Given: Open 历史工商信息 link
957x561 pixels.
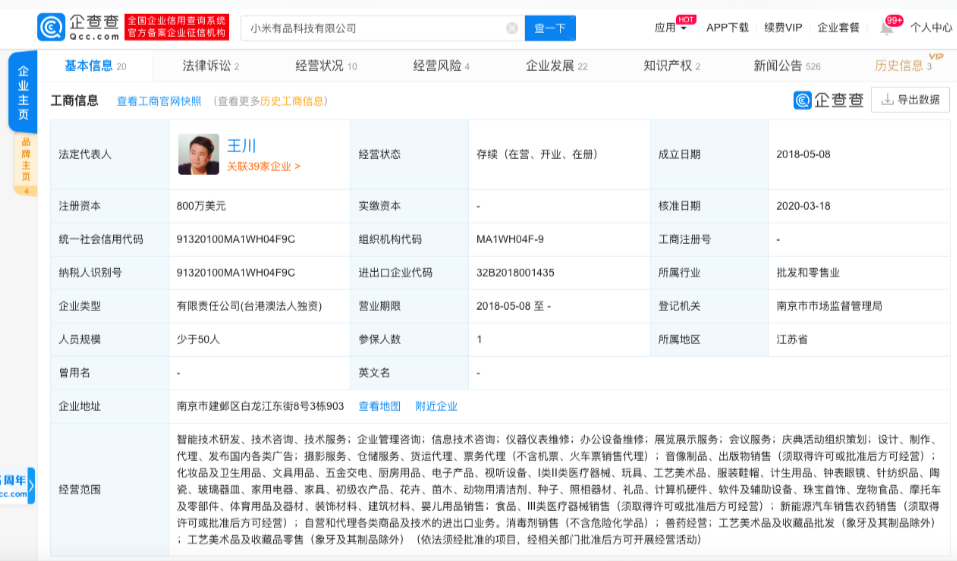Looking at the screenshot, I should (292, 101).
